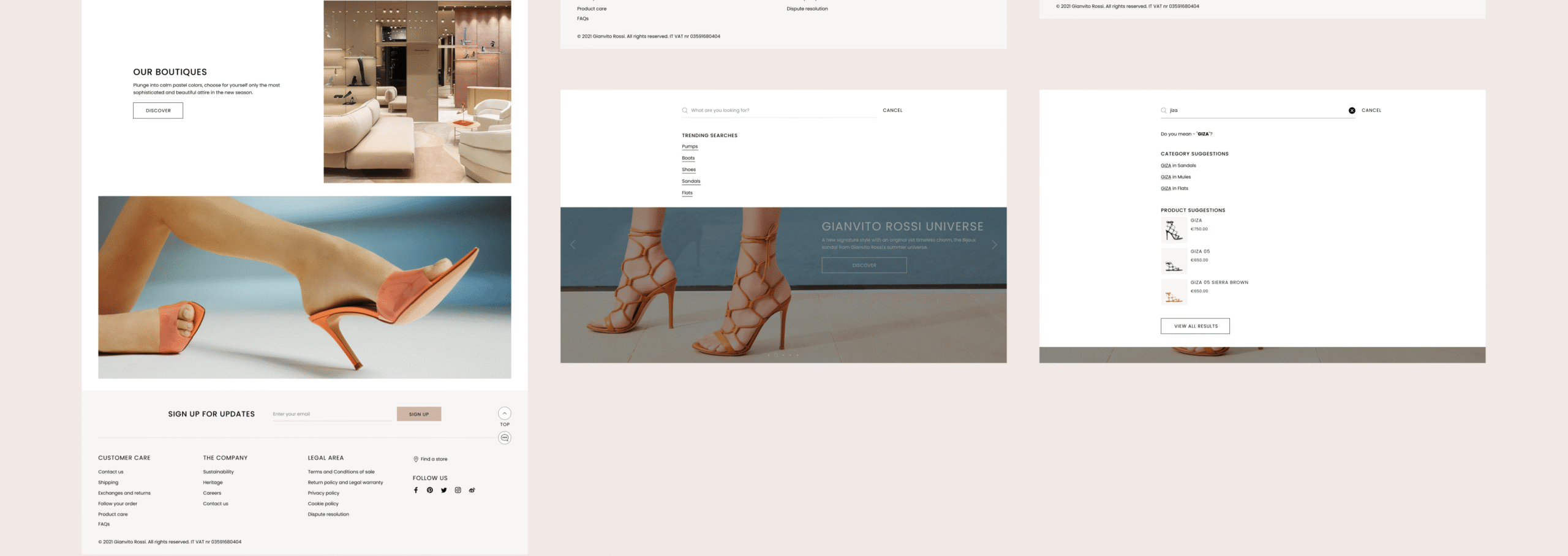Open the GIZA 05 Sierra Brown thumbnail
1568x556 pixels.
[1174, 292]
